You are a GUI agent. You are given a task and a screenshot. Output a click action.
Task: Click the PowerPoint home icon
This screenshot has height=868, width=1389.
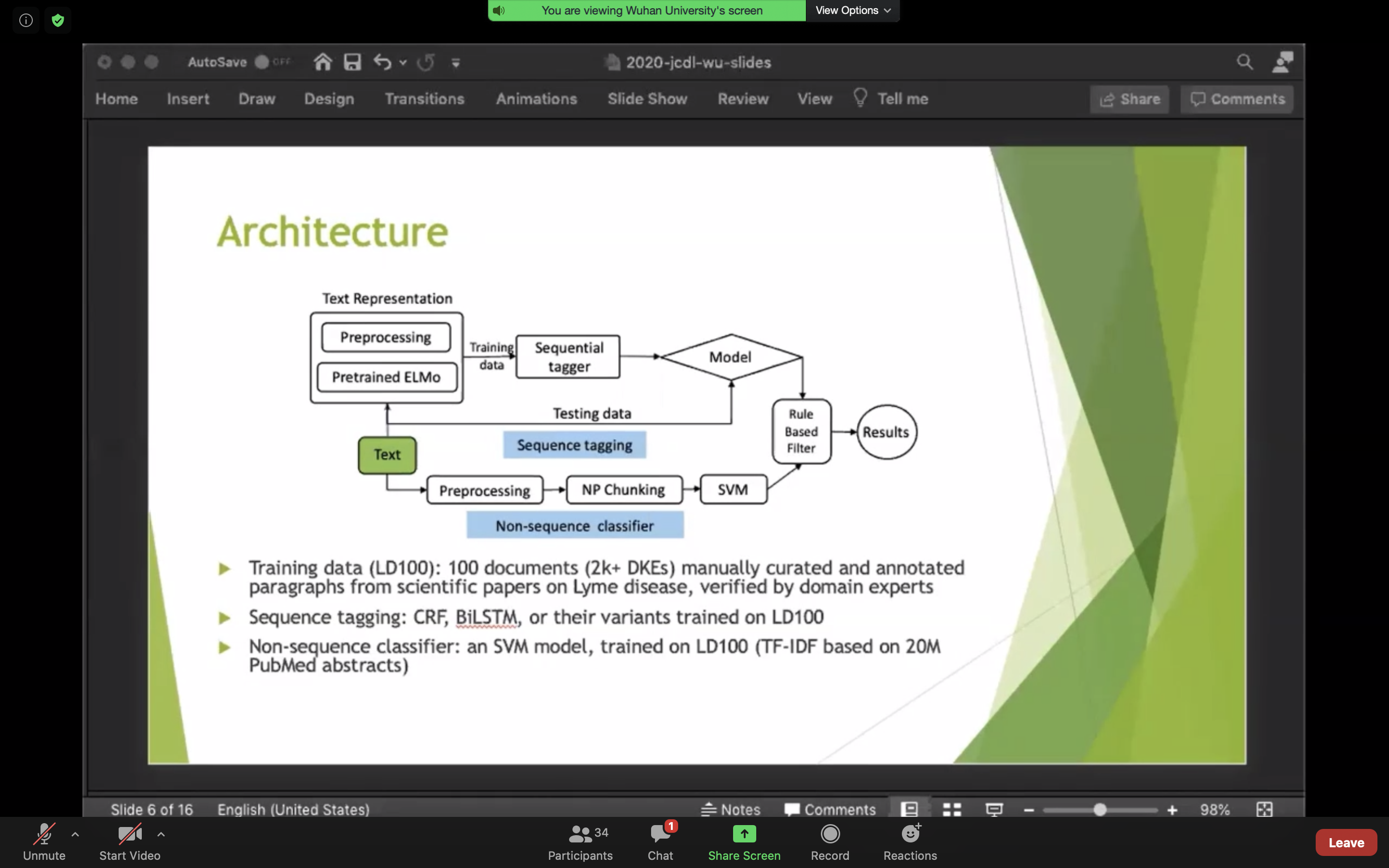pyautogui.click(x=323, y=62)
